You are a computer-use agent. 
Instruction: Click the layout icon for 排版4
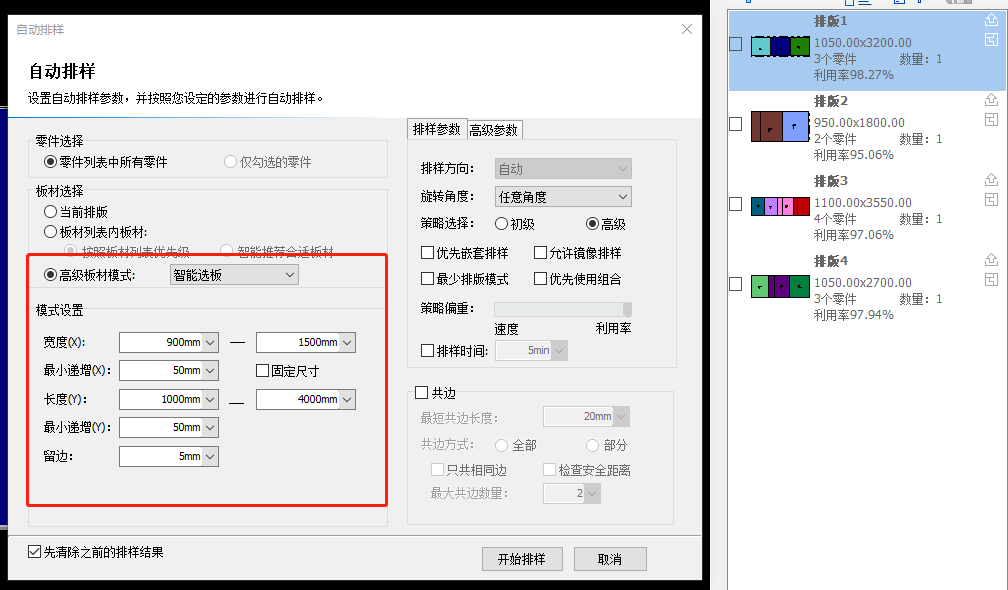pos(991,279)
